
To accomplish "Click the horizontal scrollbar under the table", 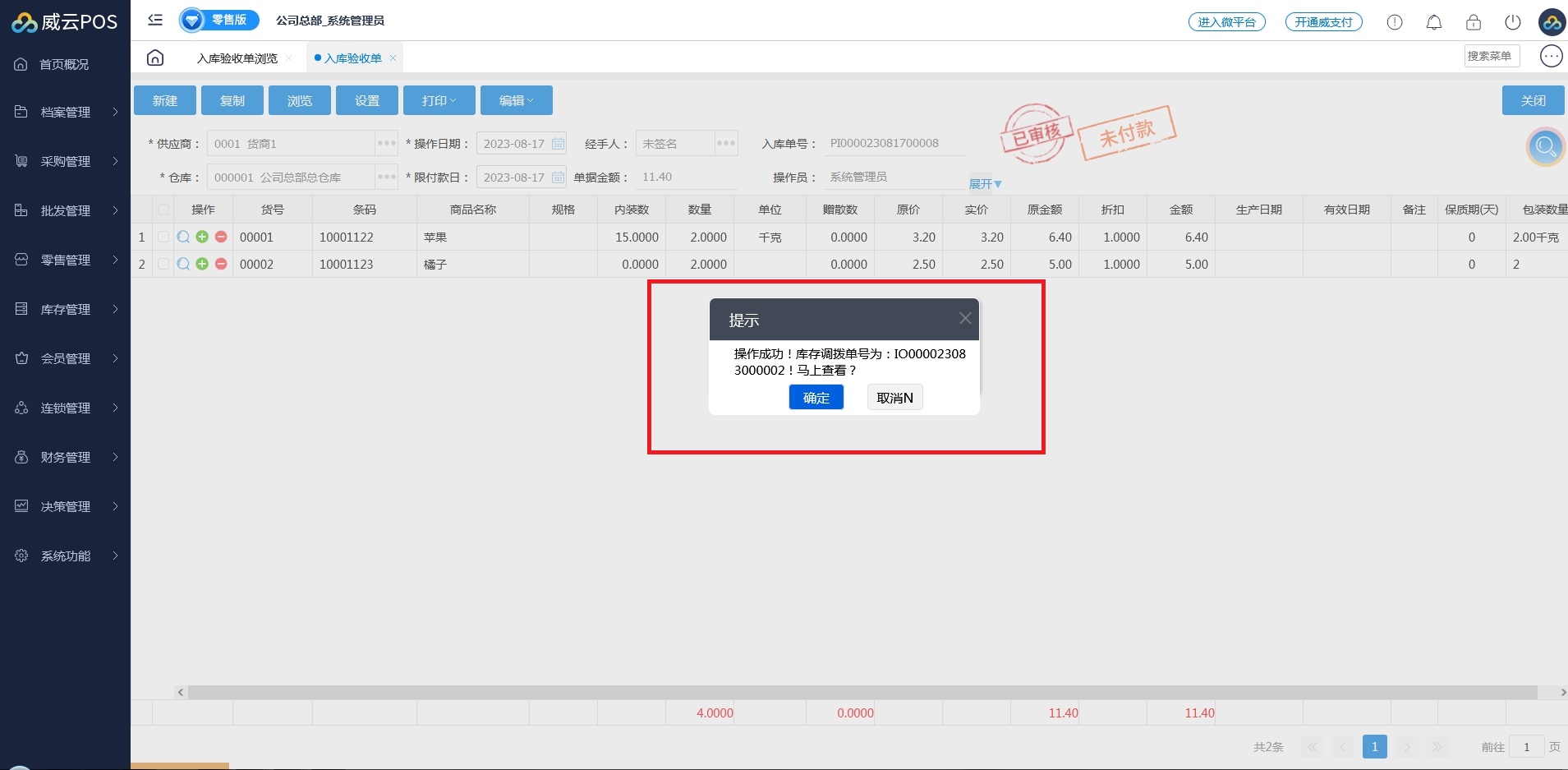I will [862, 692].
